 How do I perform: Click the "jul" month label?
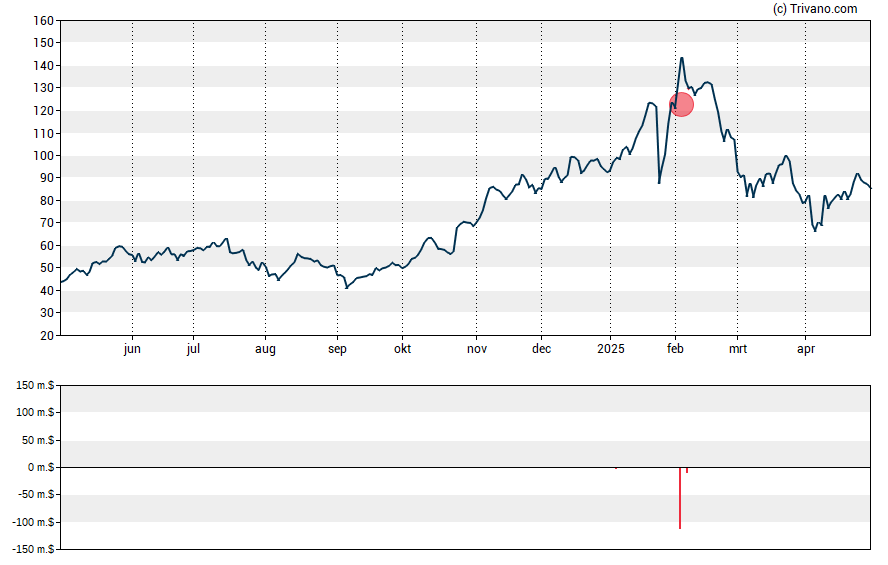pos(193,349)
